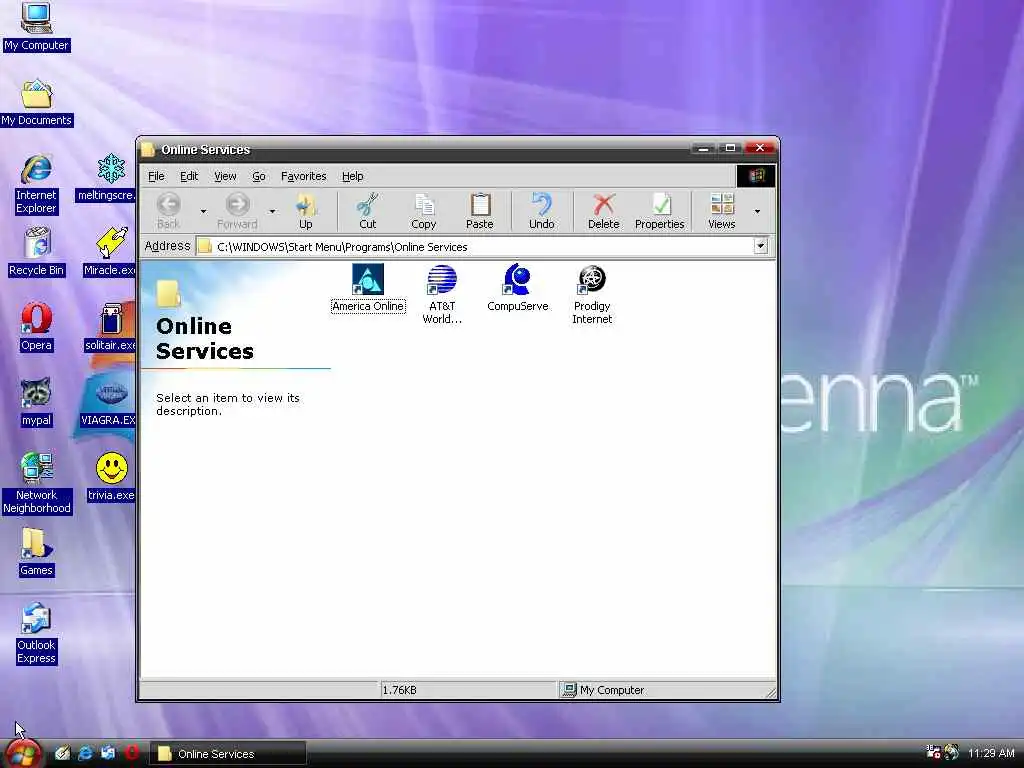Select the mypal raccoon icon
The width and height of the screenshot is (1024, 768).
(36, 402)
